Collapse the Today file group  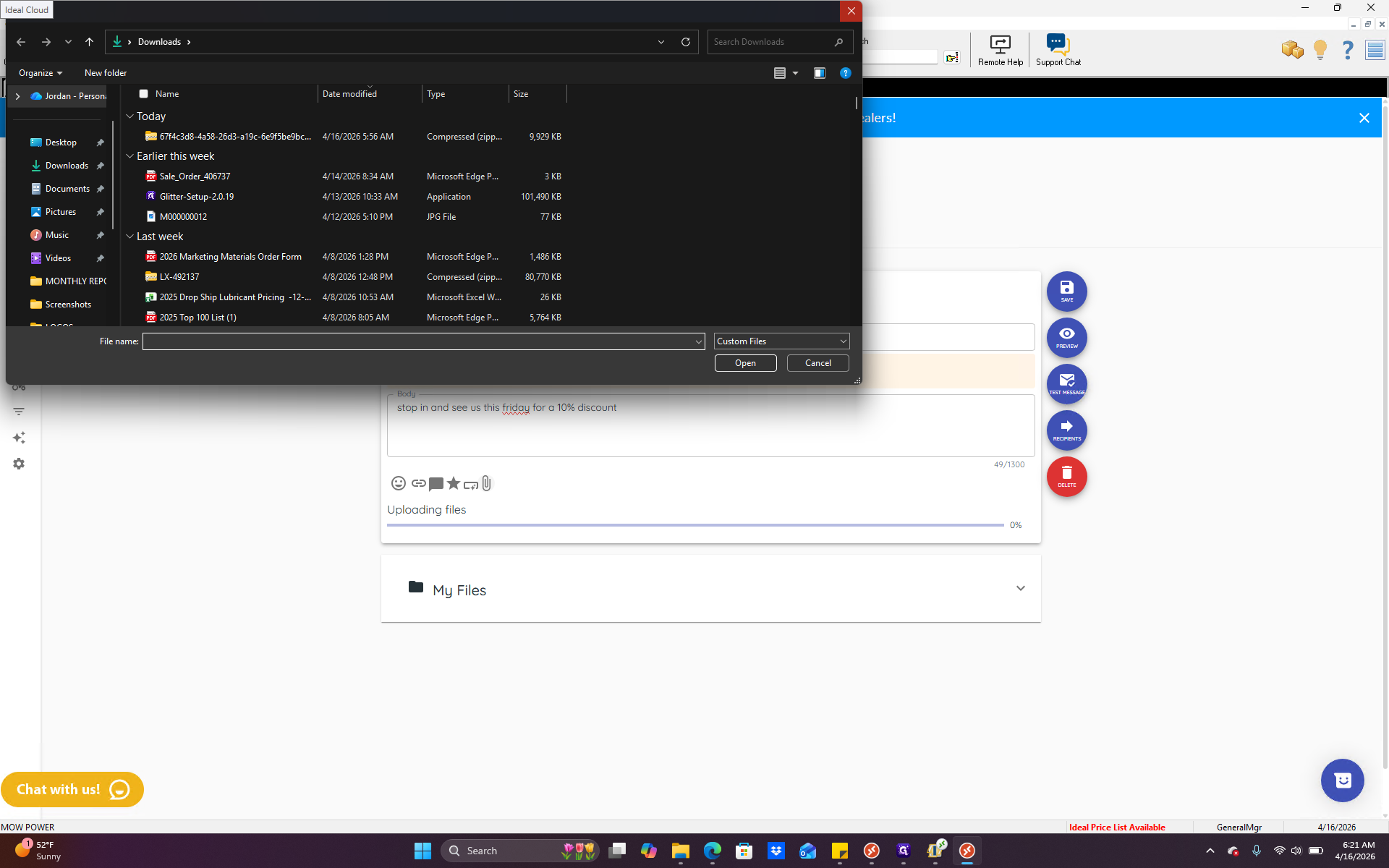(129, 116)
